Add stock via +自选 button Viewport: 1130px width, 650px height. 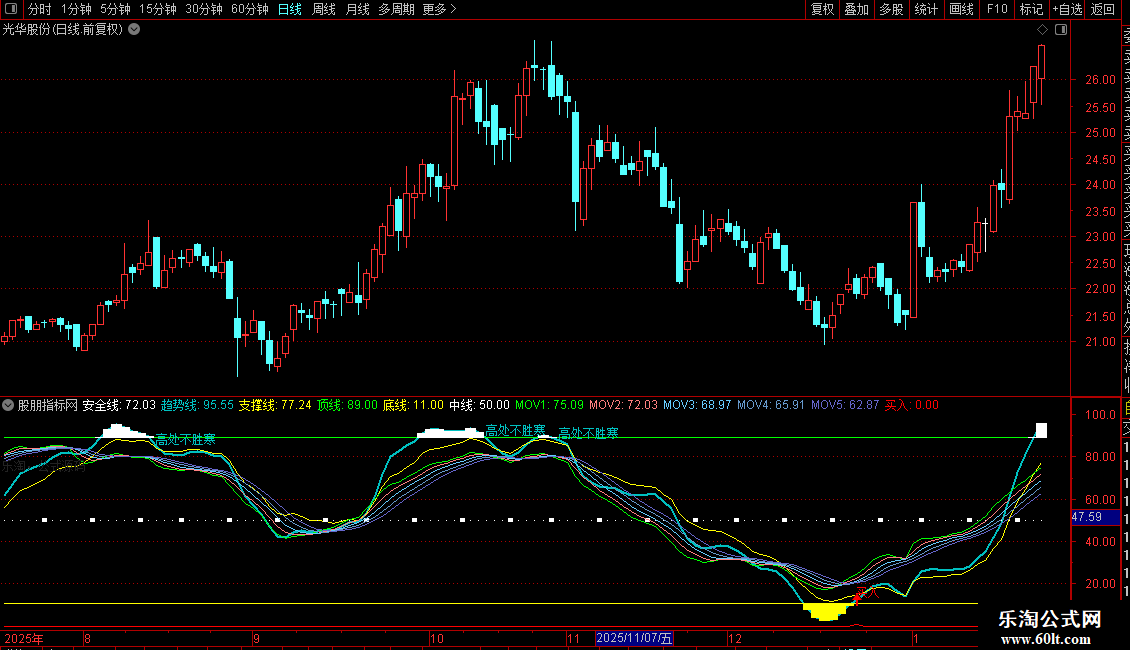1066,10
